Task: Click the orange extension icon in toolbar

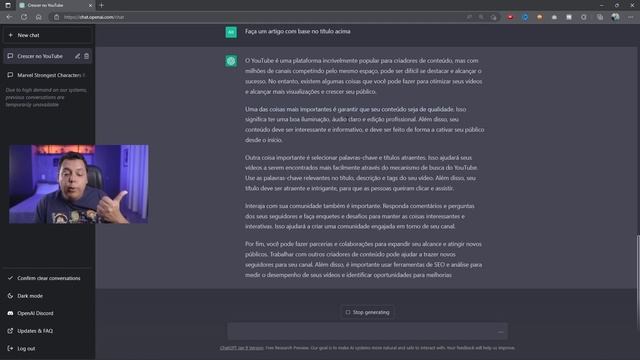Action: pos(540,17)
